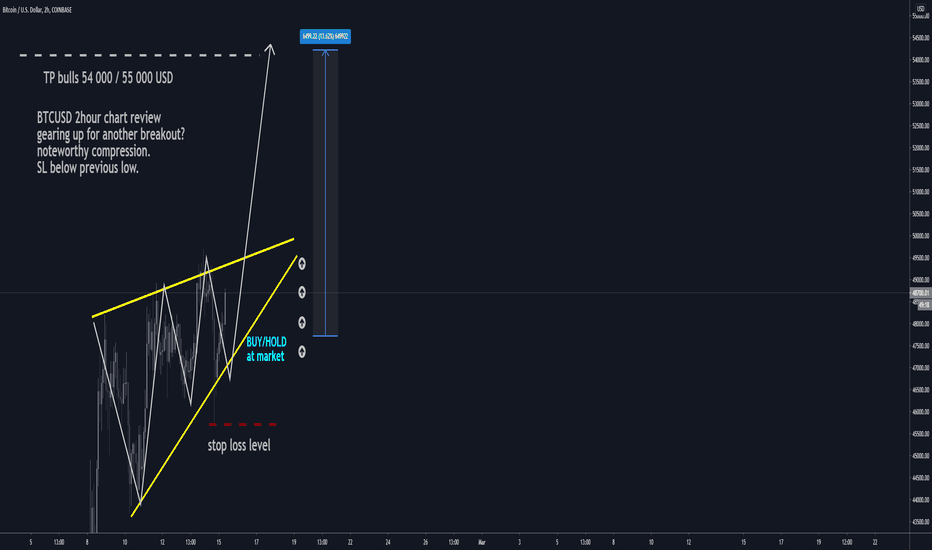Select the 'TP bulls 54 000 / 55 000 USD' text
The image size is (932, 550).
coord(108,78)
